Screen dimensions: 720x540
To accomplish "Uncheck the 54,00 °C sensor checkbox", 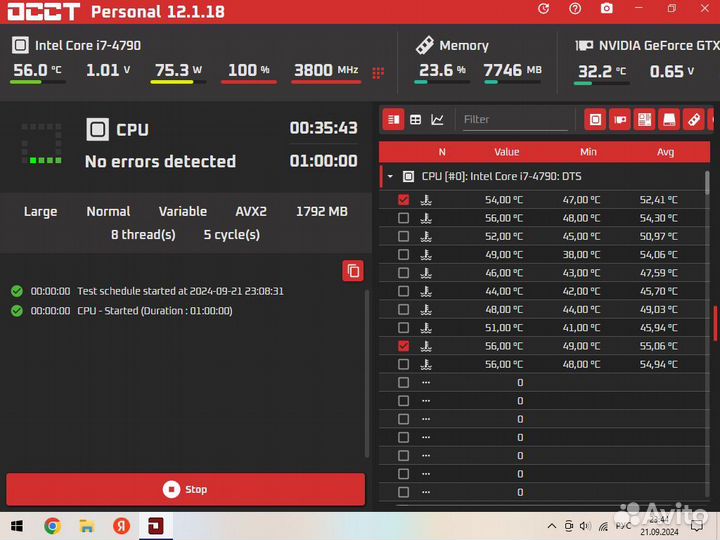I will pos(404,200).
